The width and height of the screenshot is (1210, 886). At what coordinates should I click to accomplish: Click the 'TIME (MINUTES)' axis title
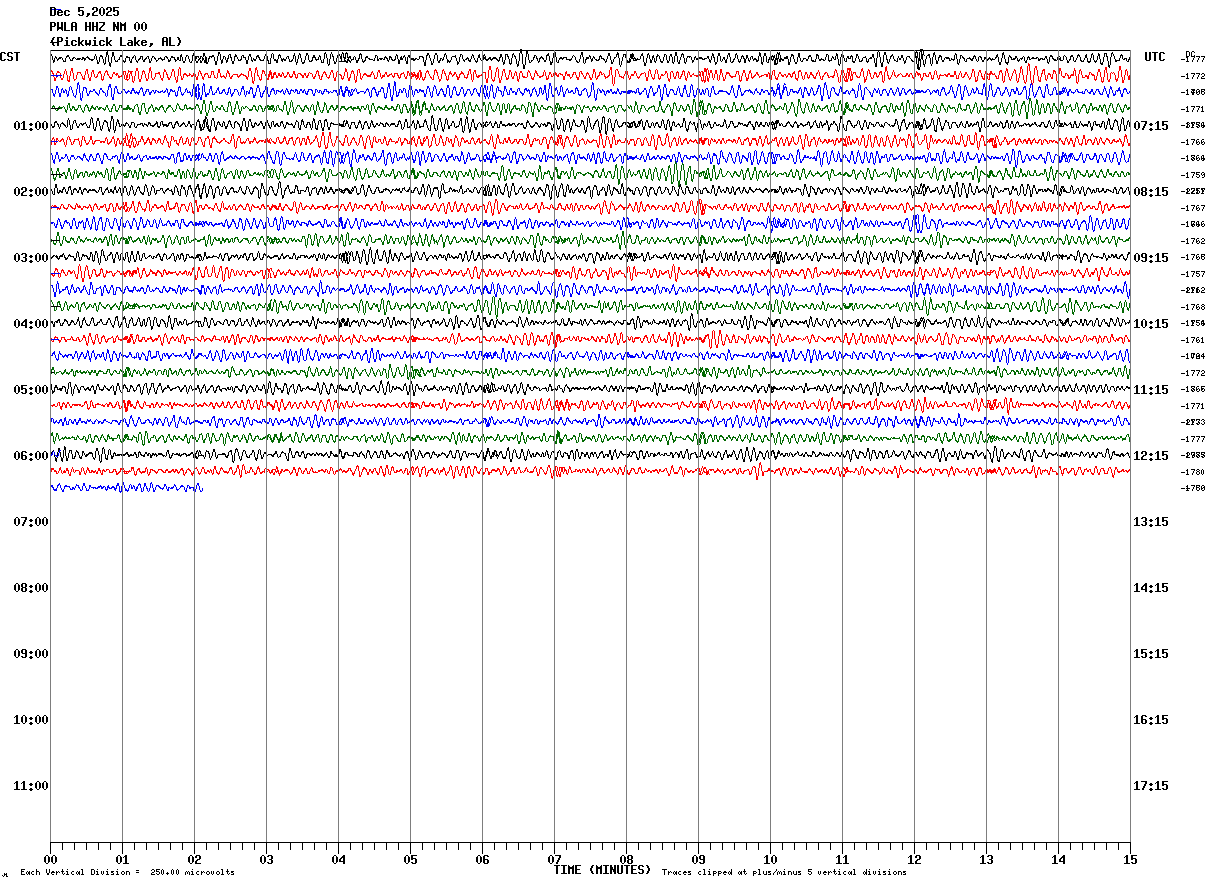602,870
